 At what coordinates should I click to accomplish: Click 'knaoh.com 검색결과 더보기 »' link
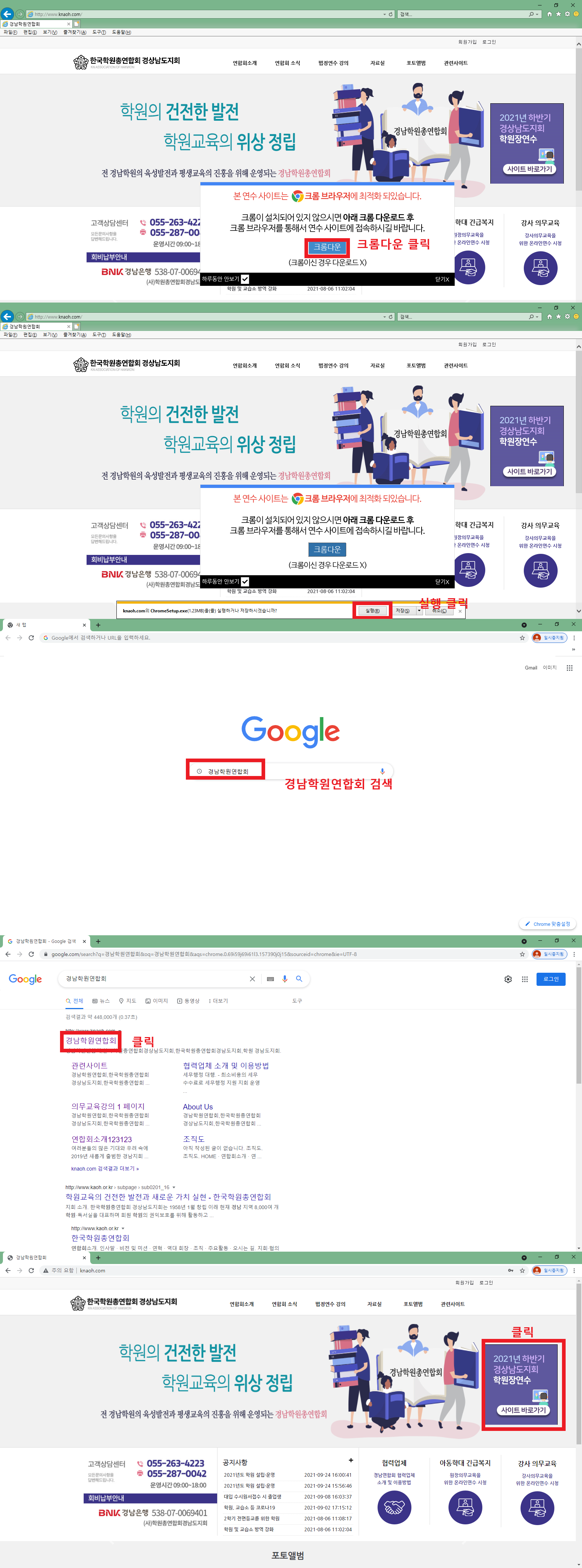pos(105,1169)
